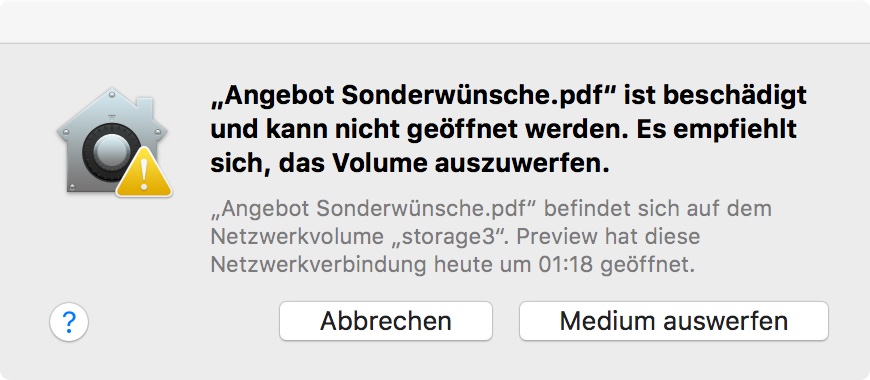Click the house chimney on the Gatekeeper icon

pyautogui.click(x=144, y=108)
